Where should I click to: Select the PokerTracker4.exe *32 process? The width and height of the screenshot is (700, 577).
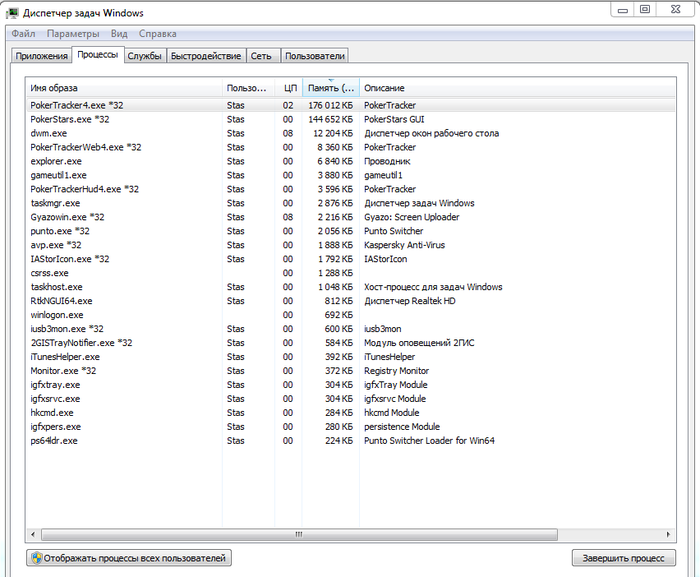[x=350, y=105]
